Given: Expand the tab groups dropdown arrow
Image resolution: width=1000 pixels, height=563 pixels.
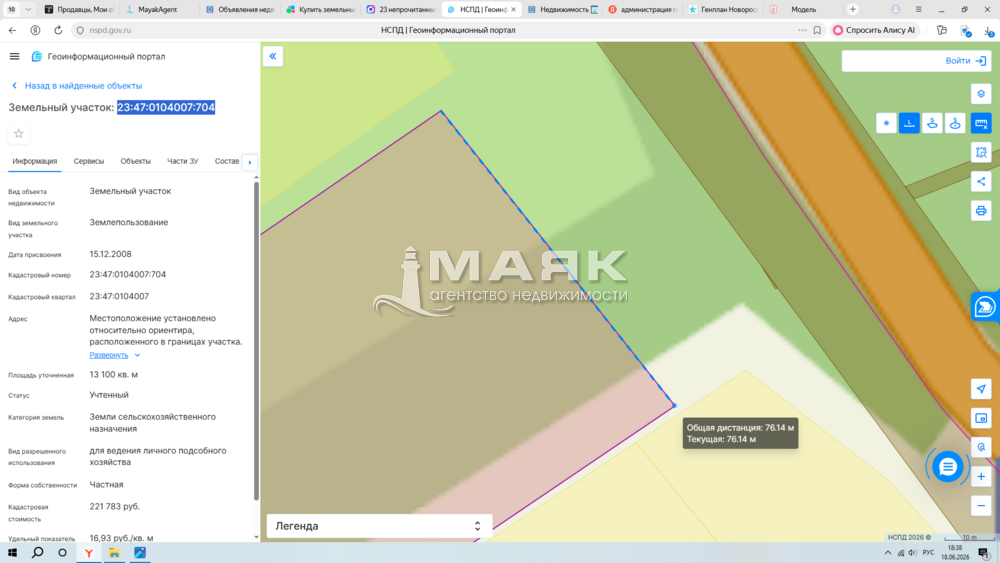Looking at the screenshot, I should (x=28, y=10).
